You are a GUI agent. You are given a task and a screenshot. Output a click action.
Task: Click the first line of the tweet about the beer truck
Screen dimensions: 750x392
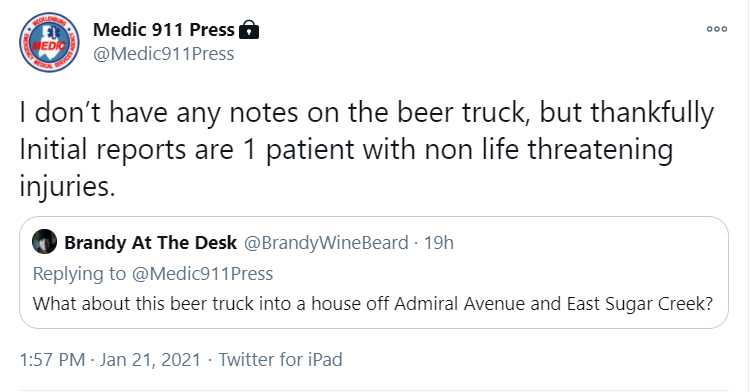click(x=367, y=113)
